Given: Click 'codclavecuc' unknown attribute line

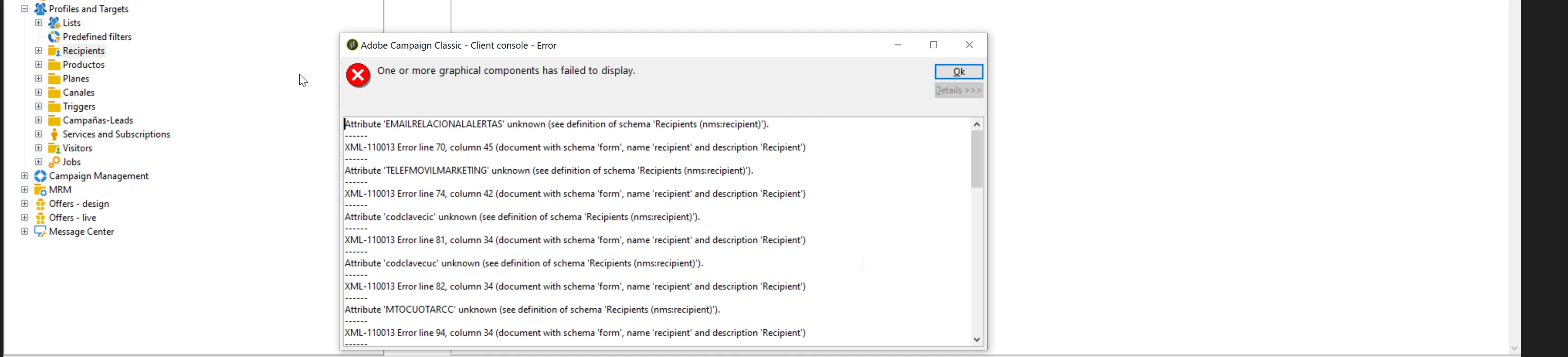Looking at the screenshot, I should click(x=524, y=263).
